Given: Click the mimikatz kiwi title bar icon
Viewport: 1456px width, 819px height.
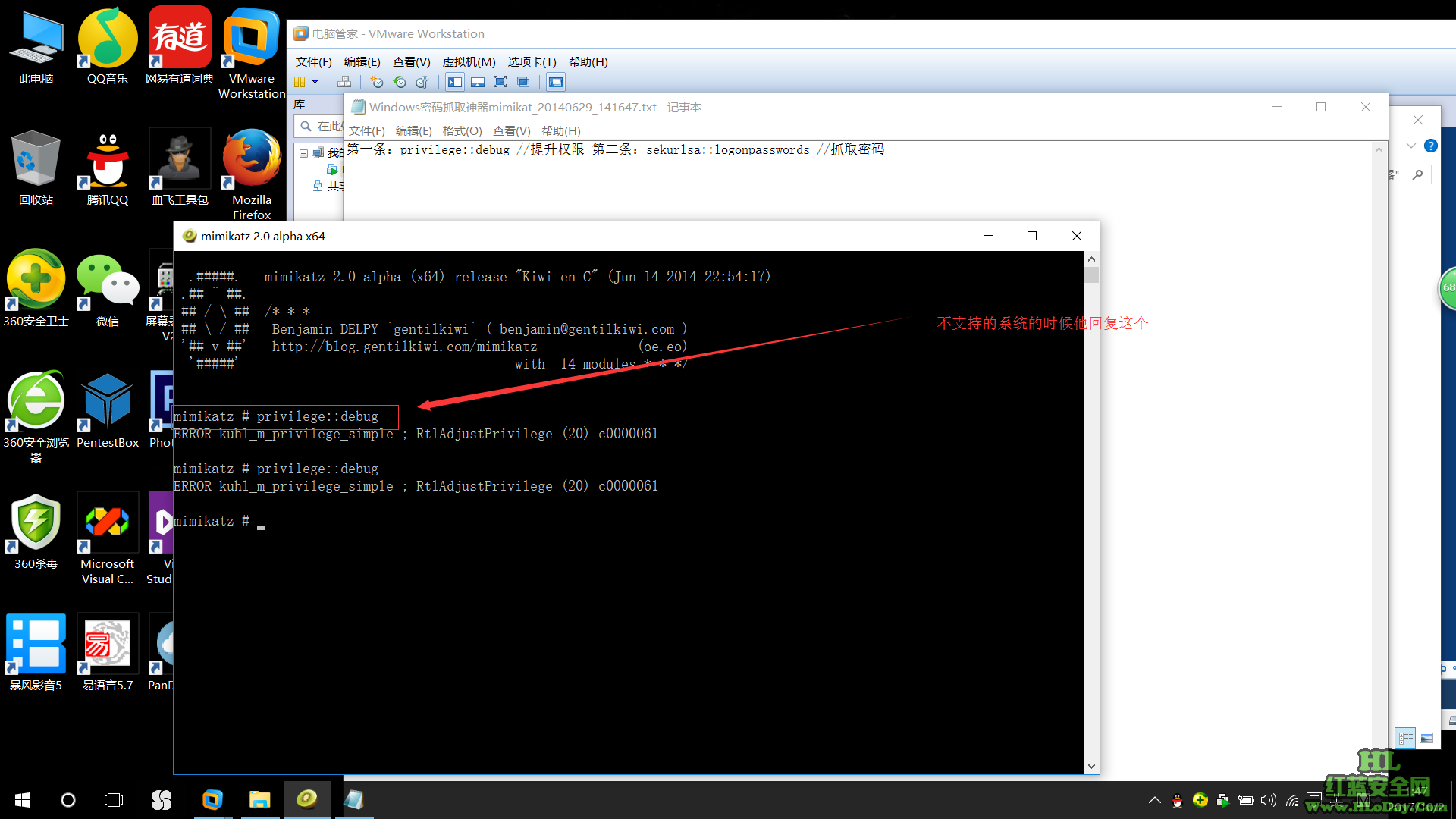Looking at the screenshot, I should pyautogui.click(x=190, y=236).
